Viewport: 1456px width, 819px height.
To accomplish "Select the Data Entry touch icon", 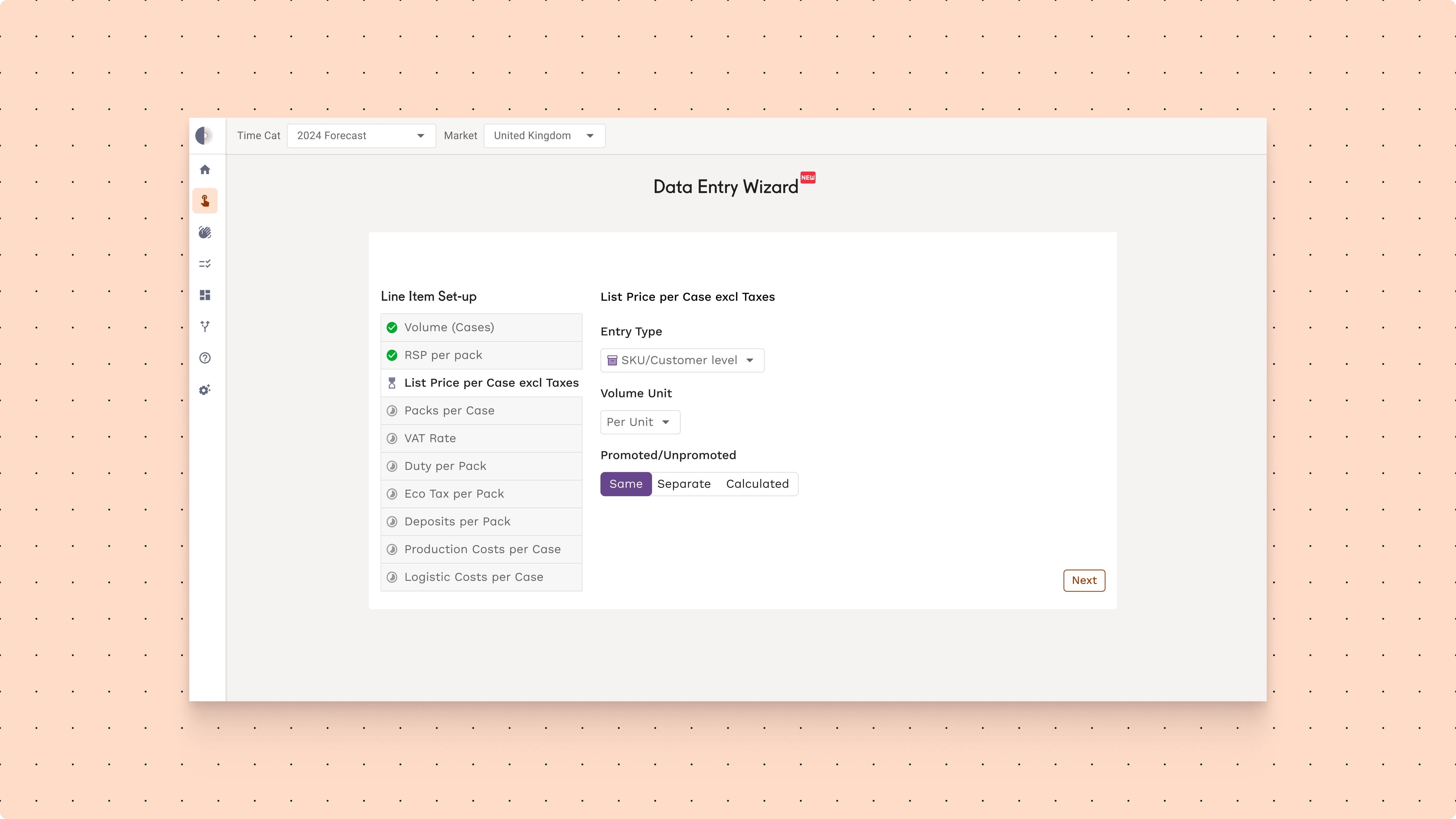I will click(x=205, y=201).
